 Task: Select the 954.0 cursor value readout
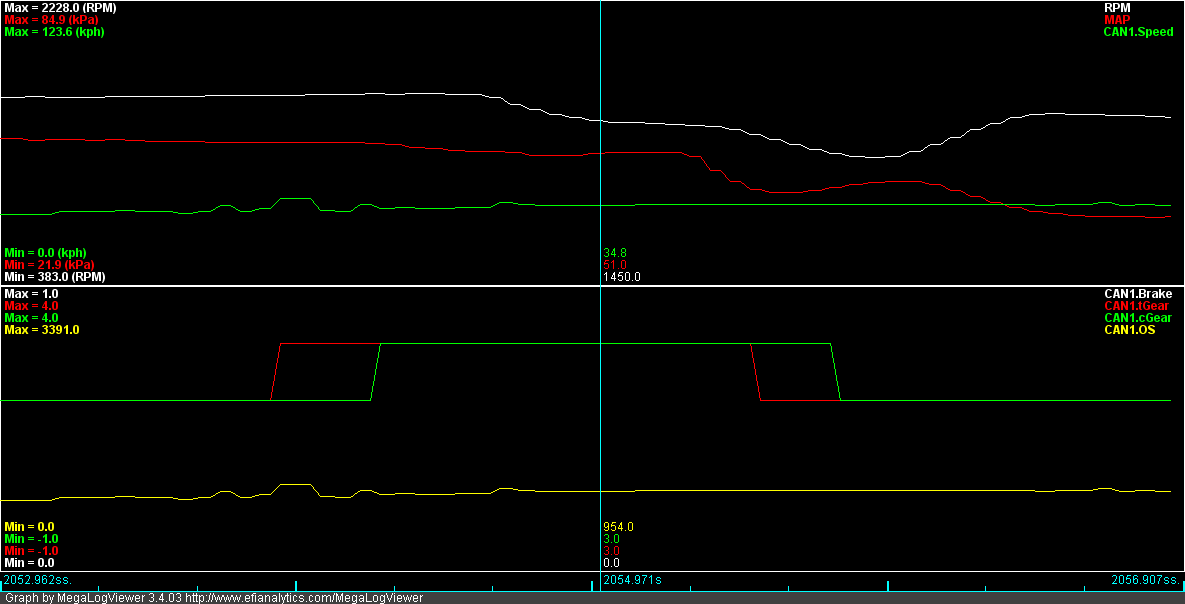(618, 527)
